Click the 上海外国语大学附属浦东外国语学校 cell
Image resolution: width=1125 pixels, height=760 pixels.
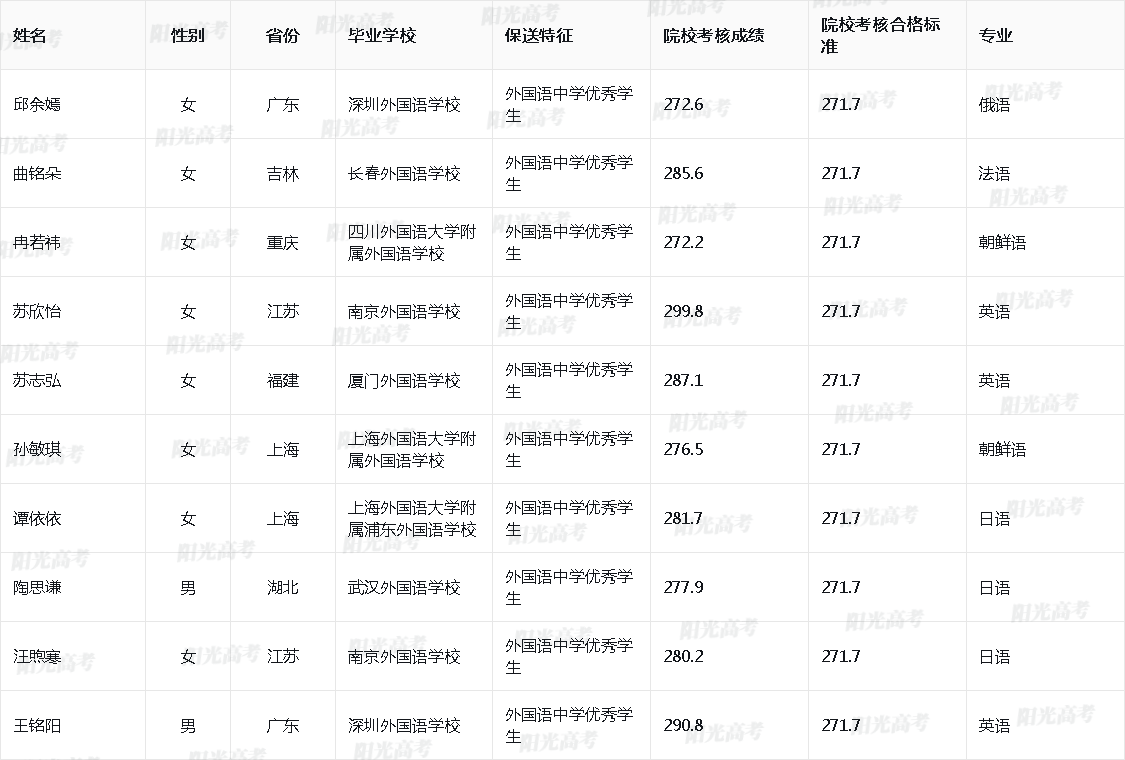tap(412, 519)
